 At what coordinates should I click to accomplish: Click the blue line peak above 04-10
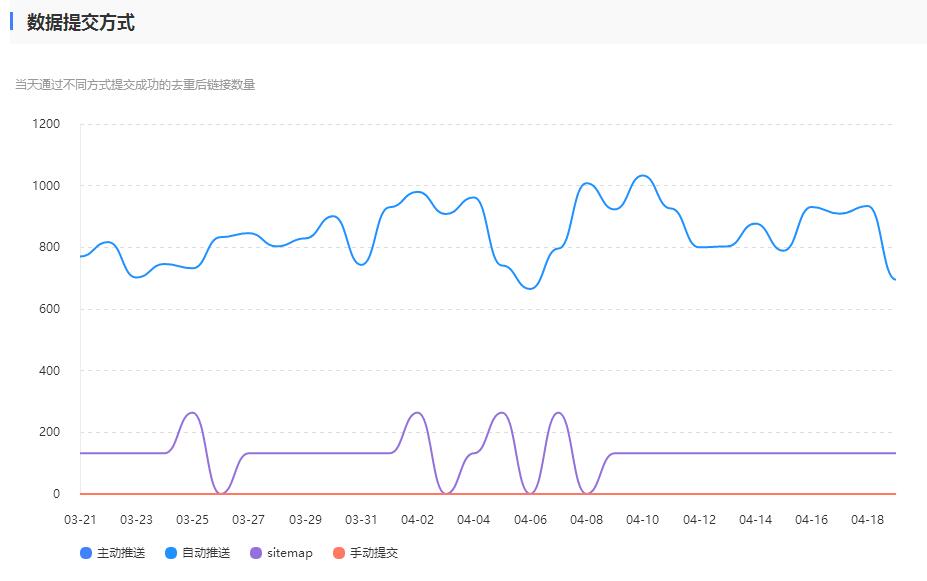(x=644, y=176)
